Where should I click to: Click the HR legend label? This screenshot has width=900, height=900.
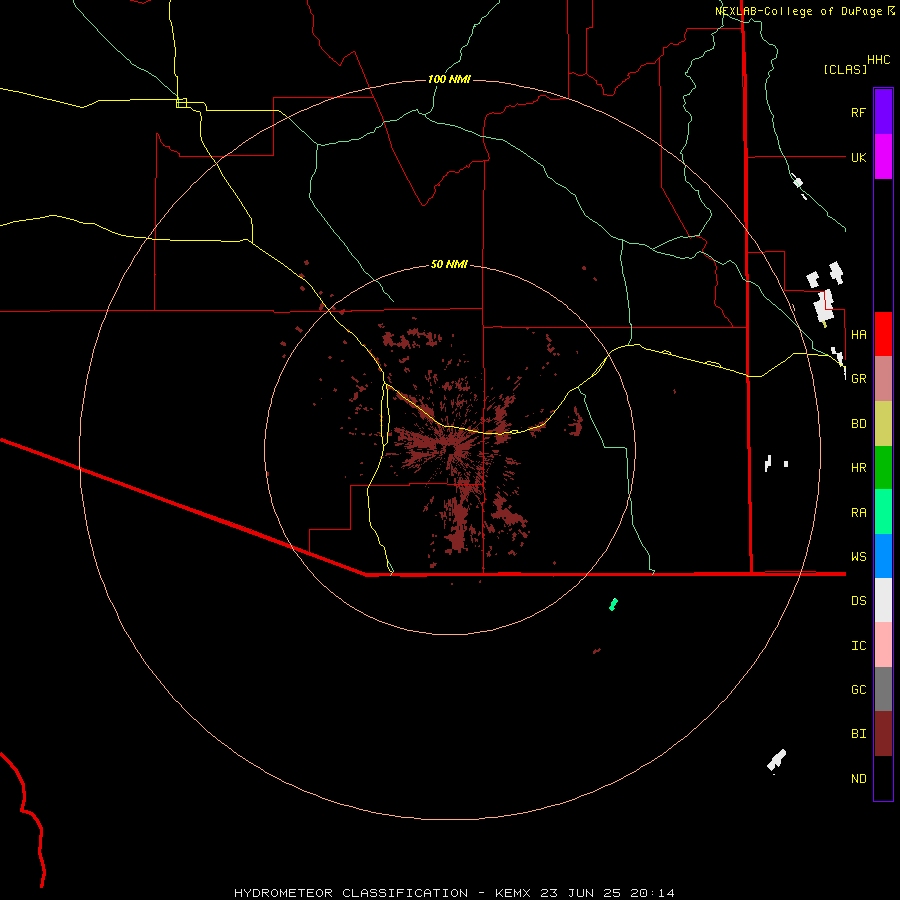(x=858, y=468)
